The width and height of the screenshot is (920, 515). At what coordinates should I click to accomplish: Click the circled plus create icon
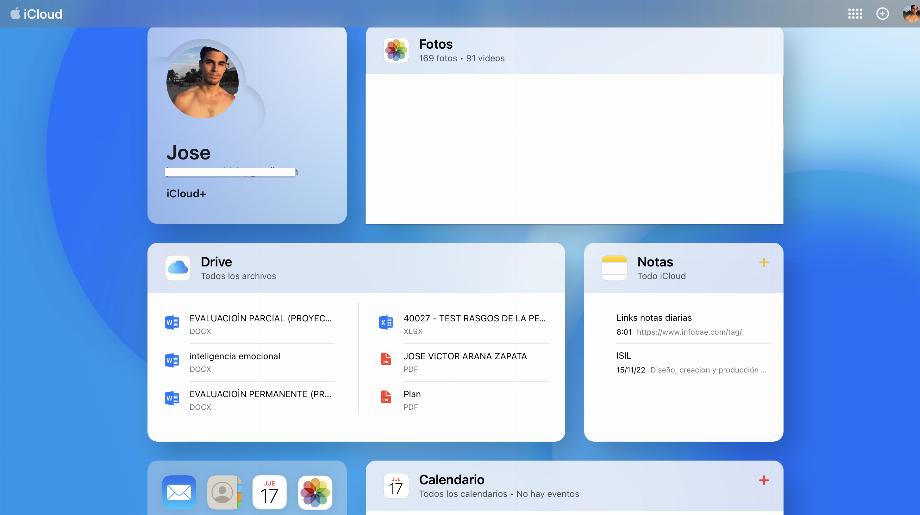pos(882,13)
